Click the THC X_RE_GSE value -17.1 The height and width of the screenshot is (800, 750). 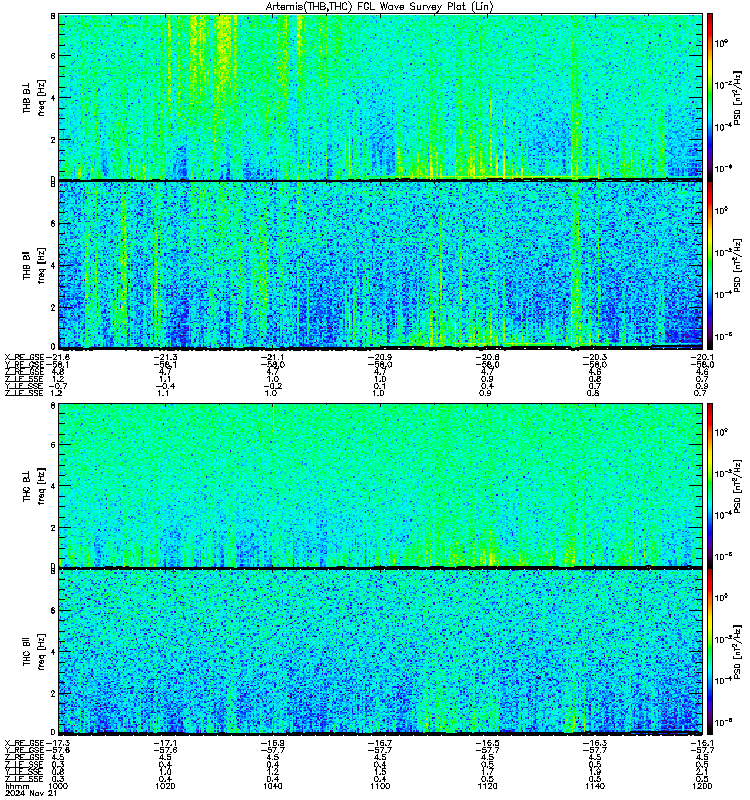[x=165, y=743]
